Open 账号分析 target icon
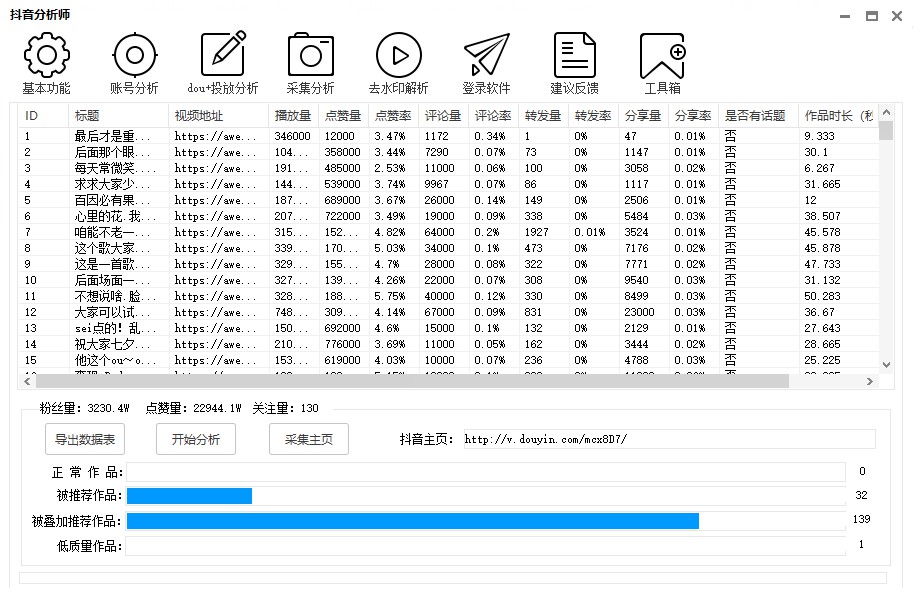 [x=135, y=55]
